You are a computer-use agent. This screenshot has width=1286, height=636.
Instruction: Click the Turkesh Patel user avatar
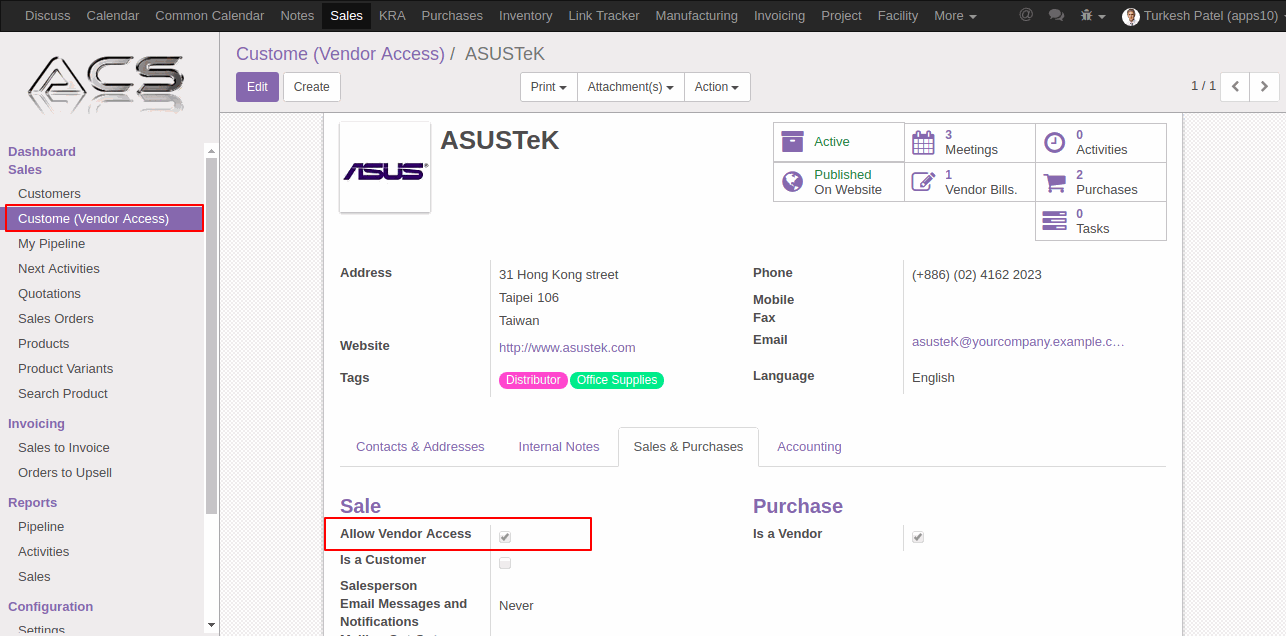coord(1131,16)
